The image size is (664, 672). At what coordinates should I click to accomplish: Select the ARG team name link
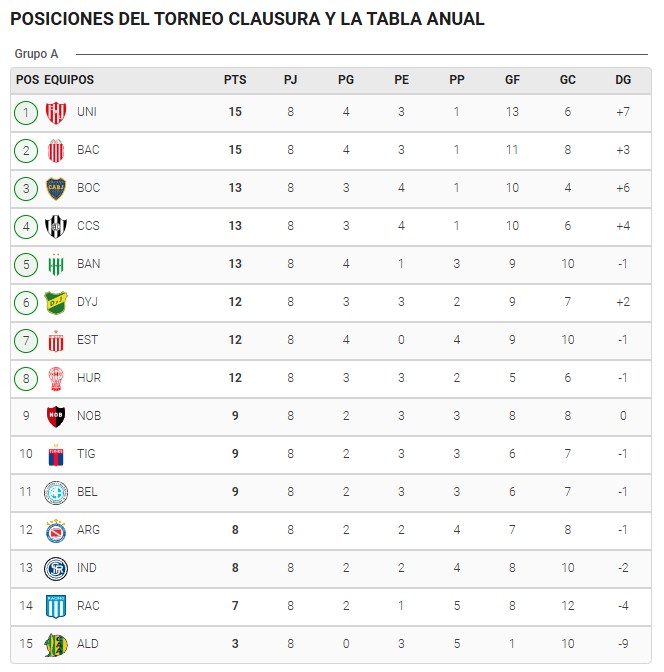tap(88, 530)
